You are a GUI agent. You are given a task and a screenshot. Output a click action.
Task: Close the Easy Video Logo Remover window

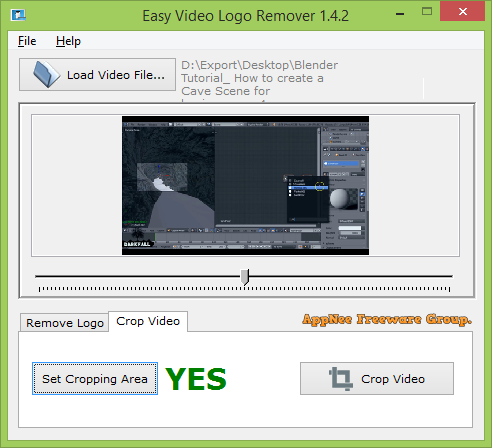coord(462,12)
